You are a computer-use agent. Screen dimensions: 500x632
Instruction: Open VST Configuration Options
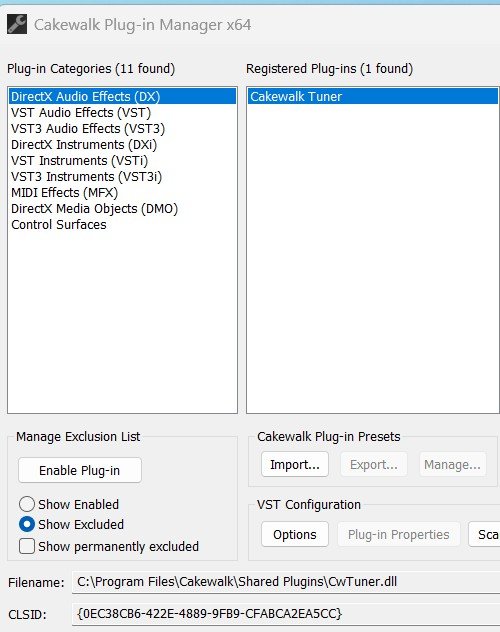[295, 534]
